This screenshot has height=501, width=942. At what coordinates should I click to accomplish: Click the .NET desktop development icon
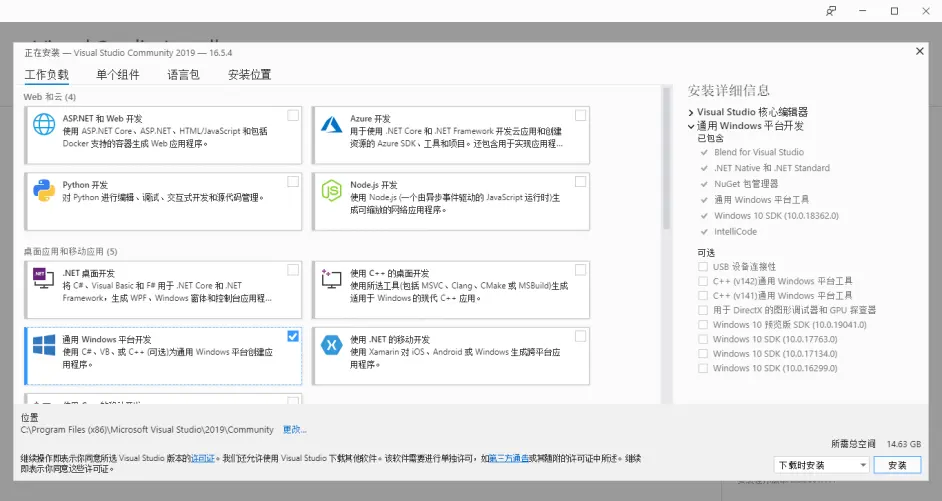(44, 278)
